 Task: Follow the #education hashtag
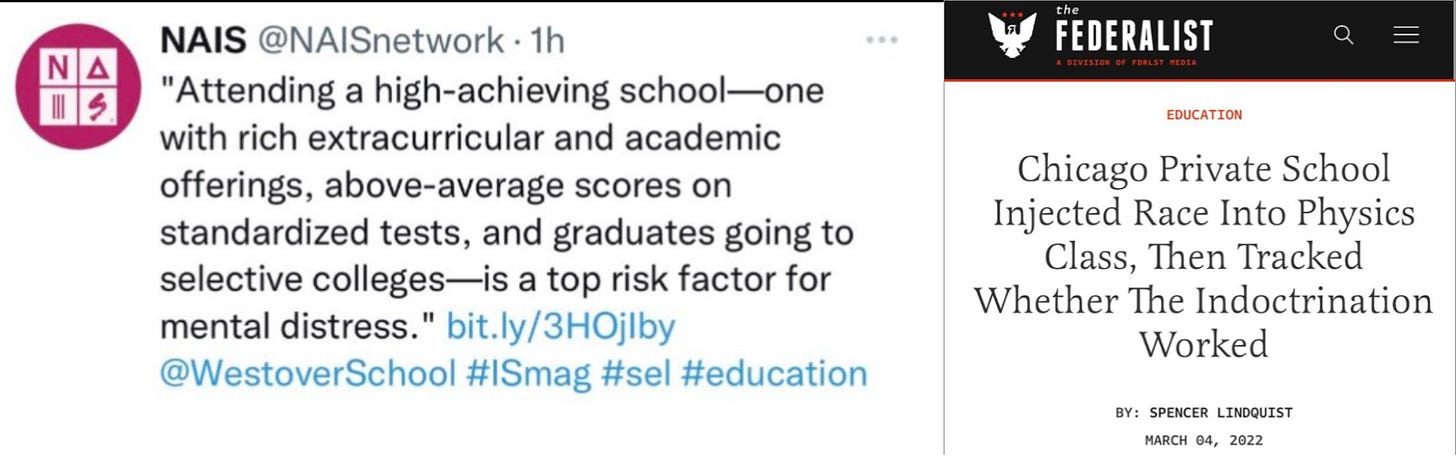(774, 373)
